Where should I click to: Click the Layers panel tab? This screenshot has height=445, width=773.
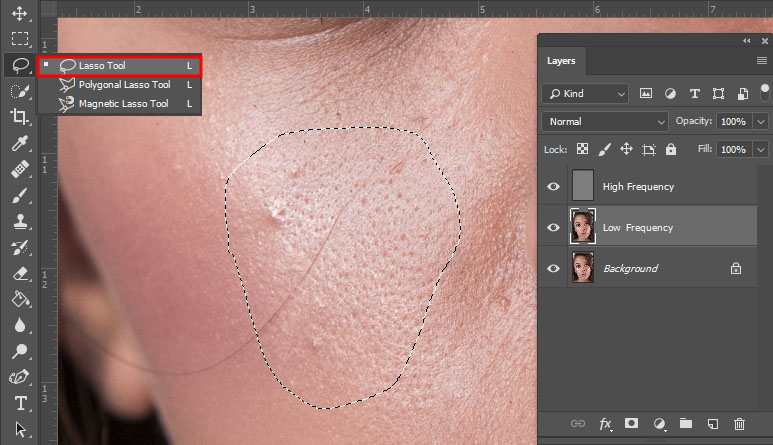pos(561,61)
